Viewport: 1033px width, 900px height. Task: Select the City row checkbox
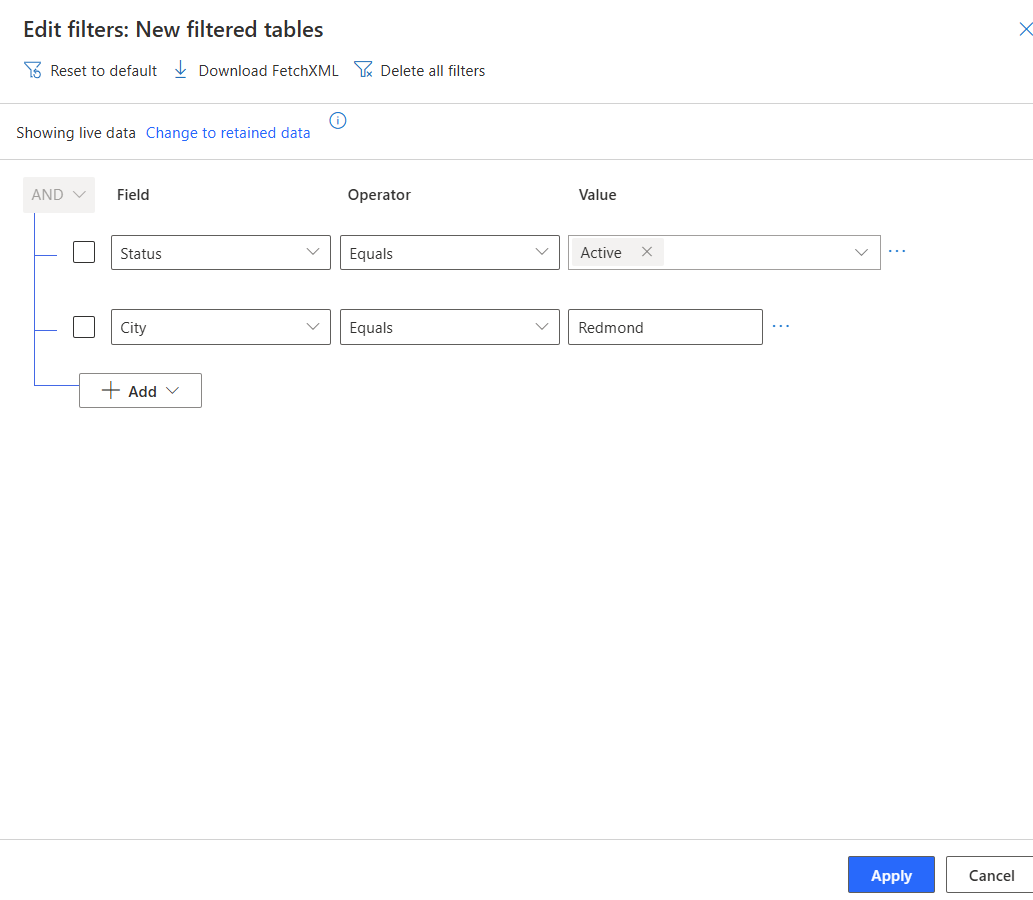[84, 327]
